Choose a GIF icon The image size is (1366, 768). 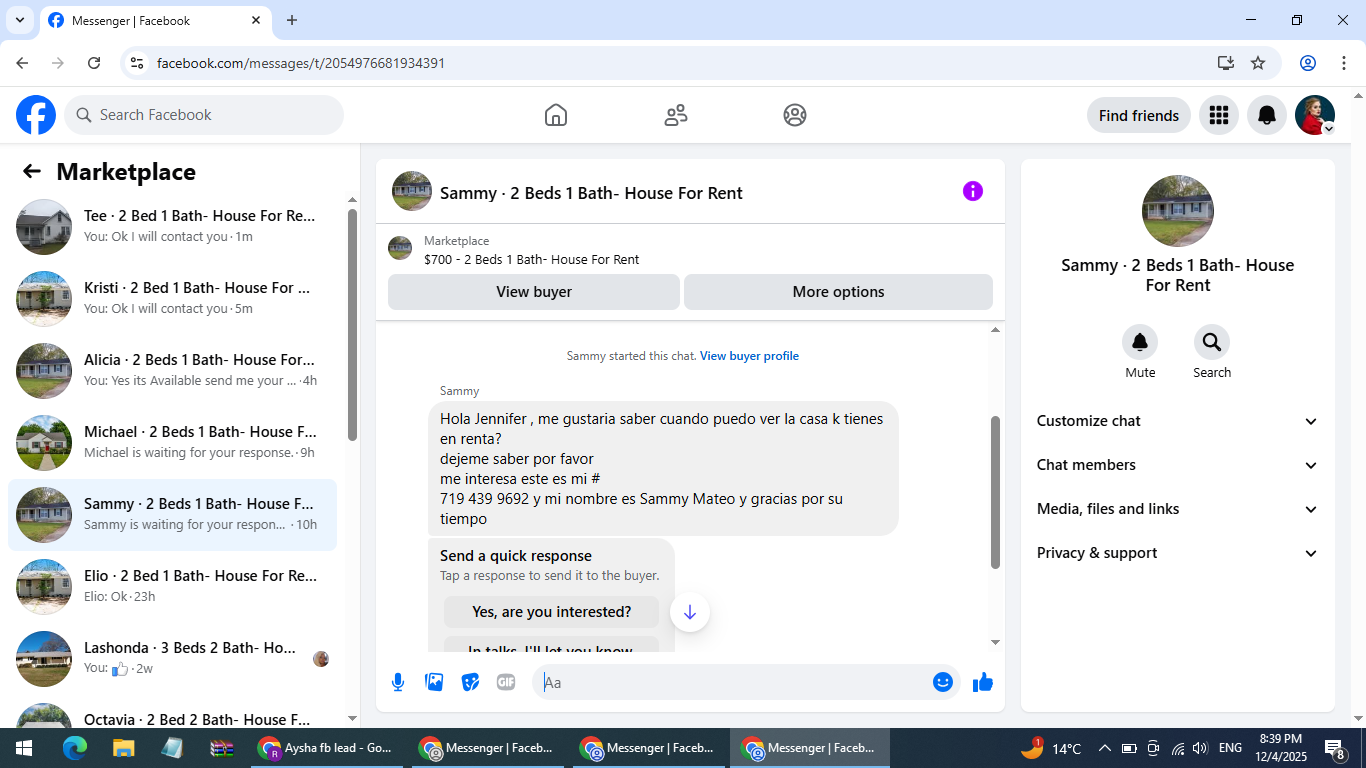point(506,682)
